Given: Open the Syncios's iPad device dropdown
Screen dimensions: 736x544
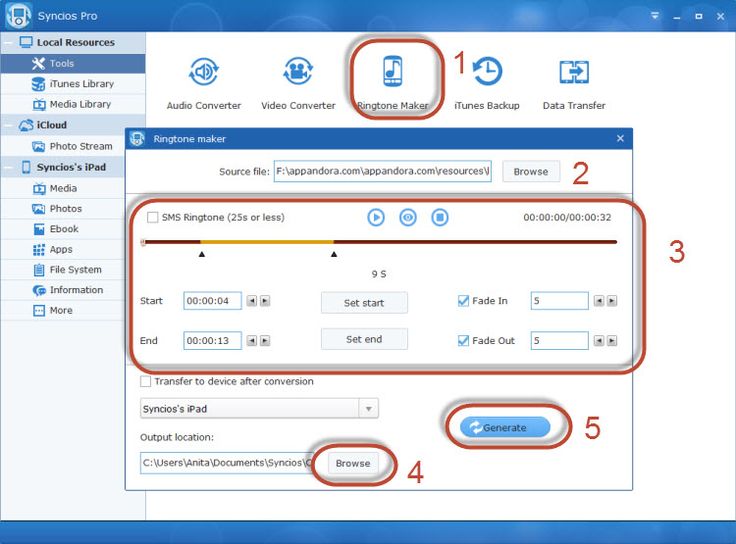Looking at the screenshot, I should pyautogui.click(x=368, y=408).
